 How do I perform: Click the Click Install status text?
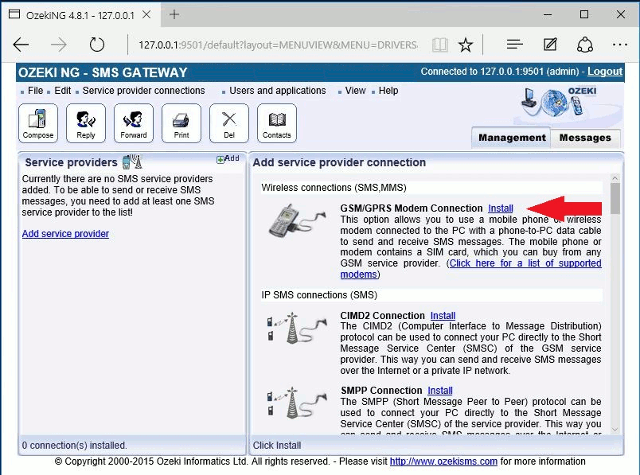277,446
